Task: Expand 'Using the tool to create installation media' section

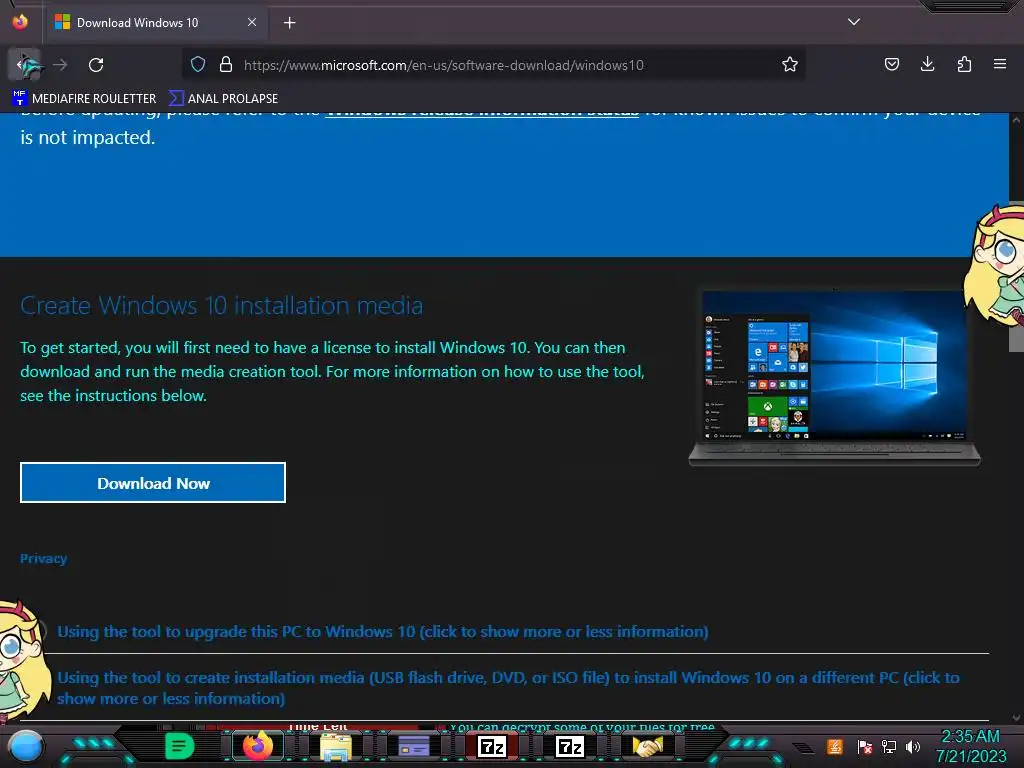Action: (x=508, y=688)
